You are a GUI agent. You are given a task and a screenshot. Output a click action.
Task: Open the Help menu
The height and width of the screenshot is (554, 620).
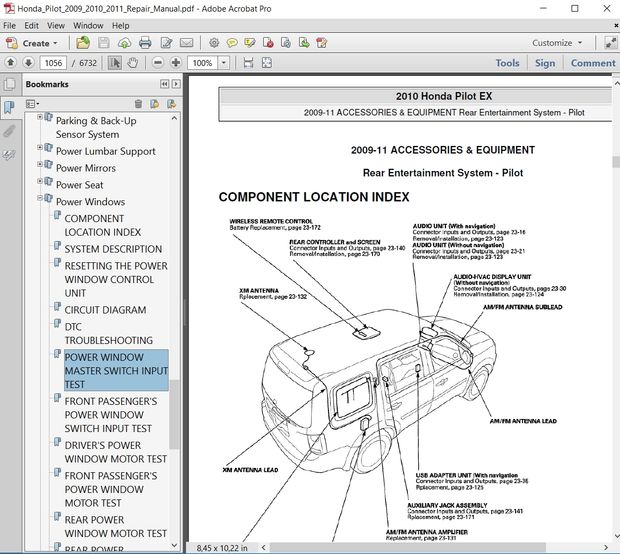coord(120,26)
